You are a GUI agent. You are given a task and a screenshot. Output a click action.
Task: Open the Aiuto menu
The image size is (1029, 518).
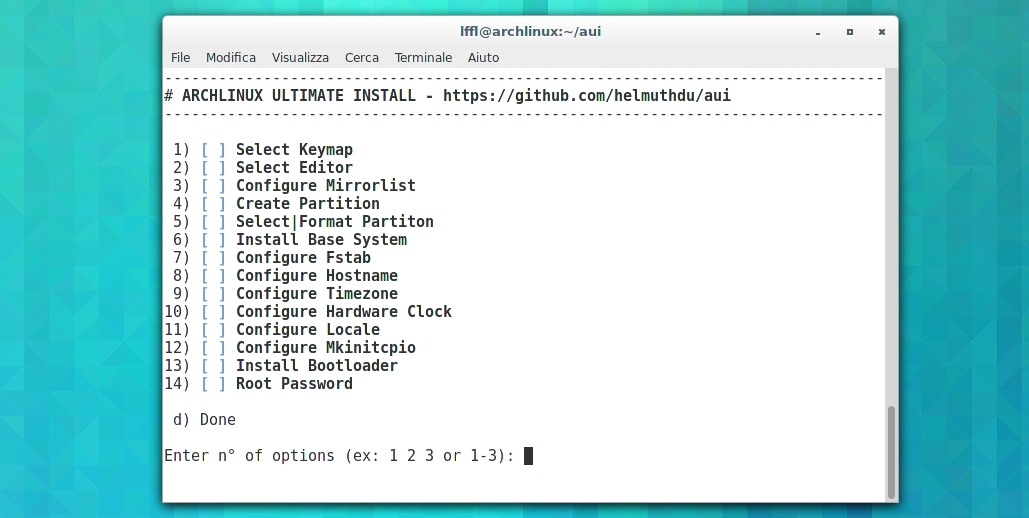pos(484,58)
